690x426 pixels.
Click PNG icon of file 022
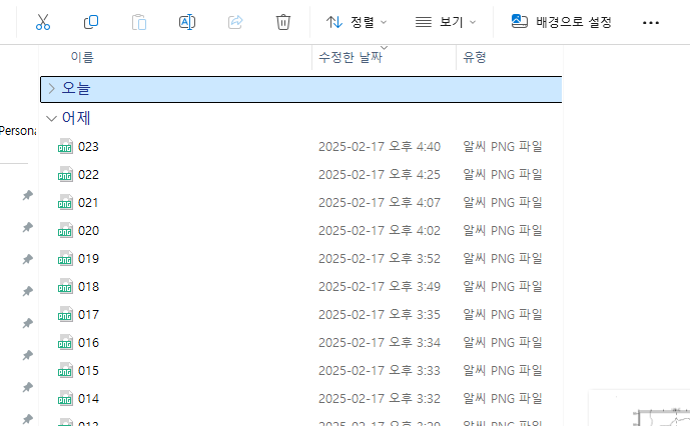(x=66, y=175)
